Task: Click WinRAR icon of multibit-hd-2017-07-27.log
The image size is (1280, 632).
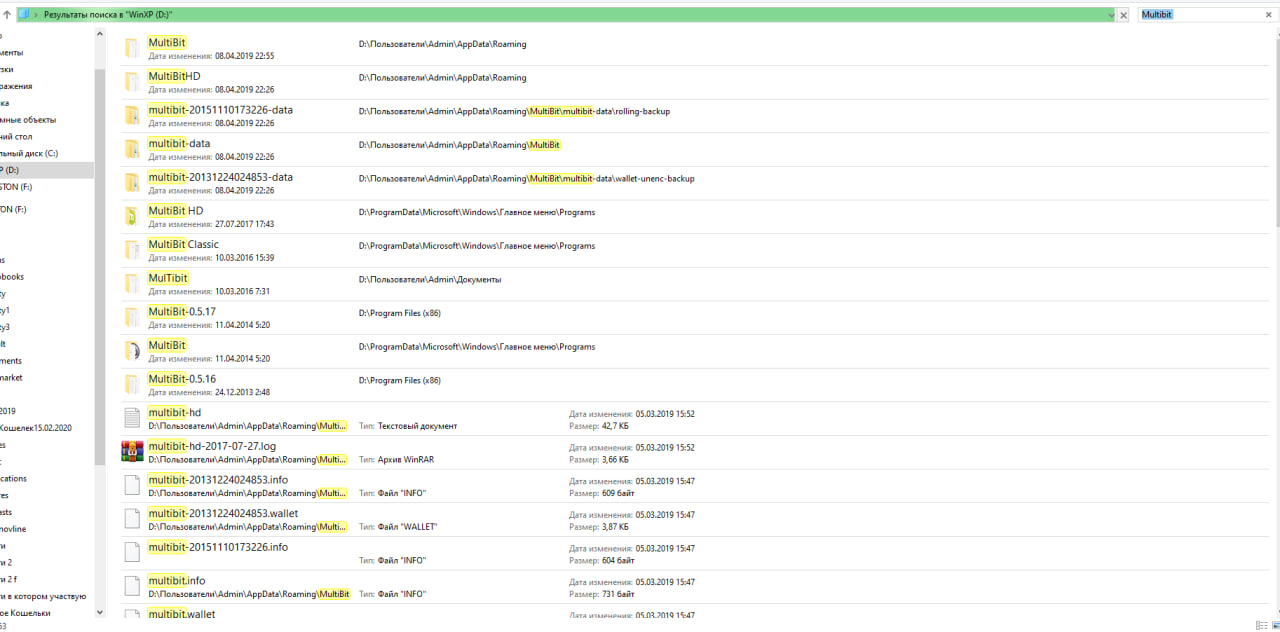Action: click(x=132, y=451)
